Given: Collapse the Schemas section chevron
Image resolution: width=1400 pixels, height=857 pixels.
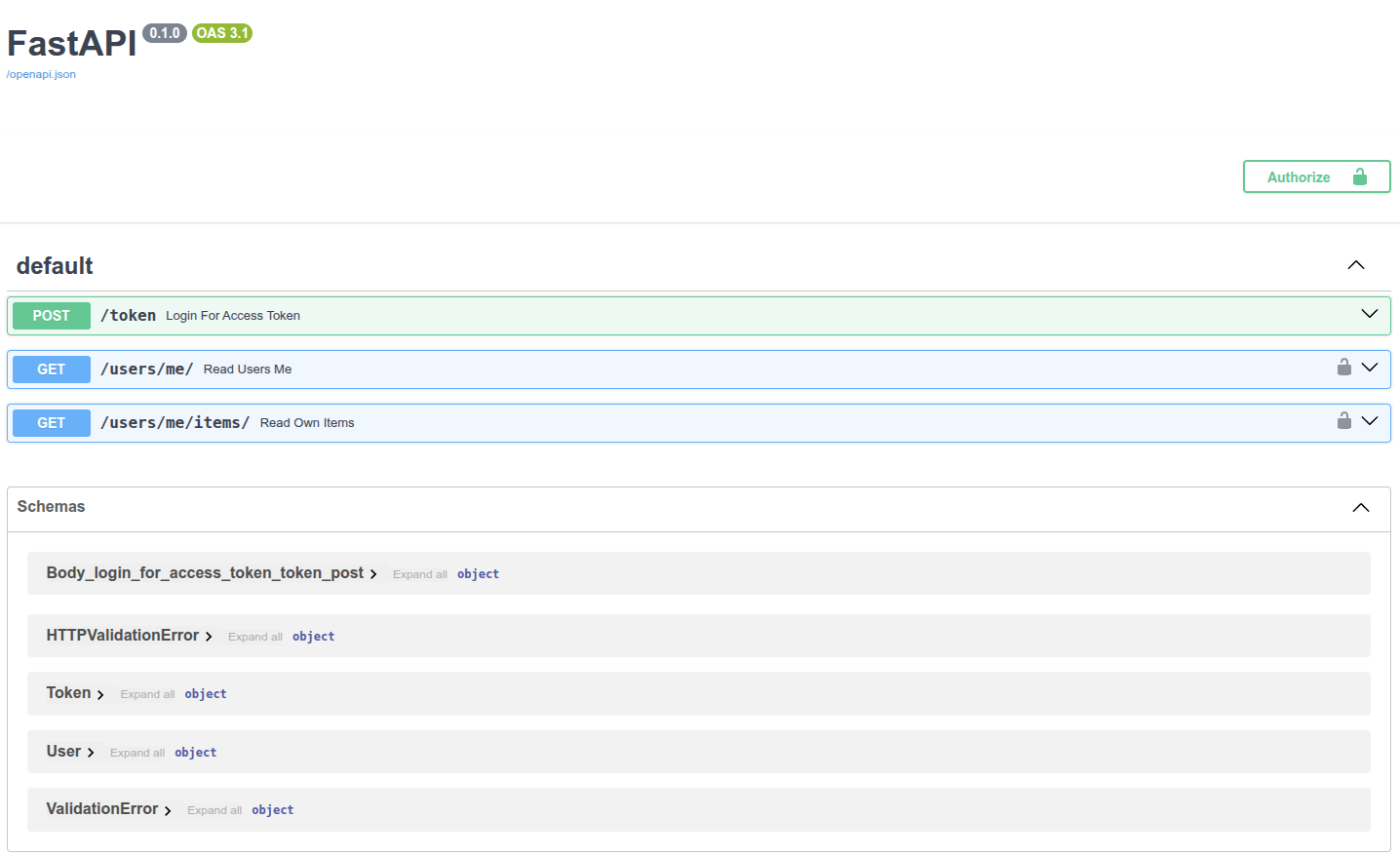Looking at the screenshot, I should point(1360,508).
